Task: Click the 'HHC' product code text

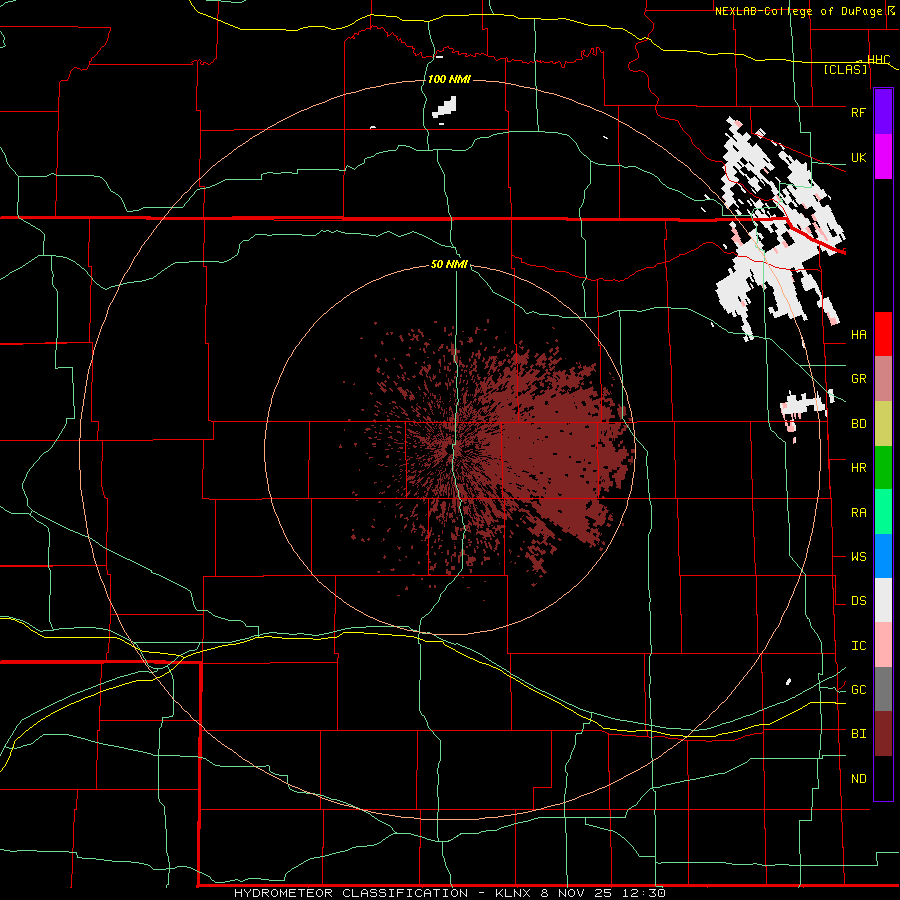Action: [878, 60]
